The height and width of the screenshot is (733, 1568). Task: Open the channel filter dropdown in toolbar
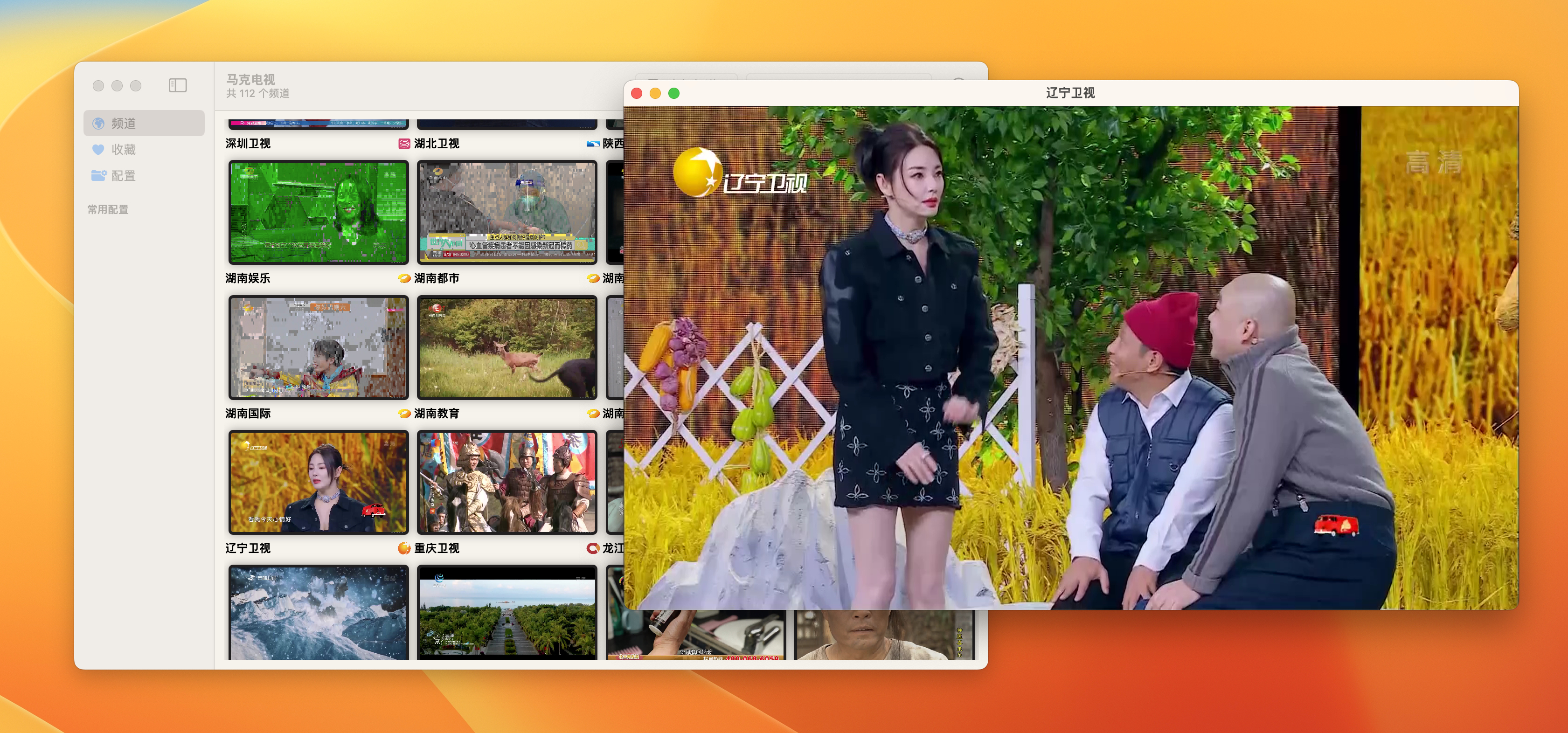point(686,77)
